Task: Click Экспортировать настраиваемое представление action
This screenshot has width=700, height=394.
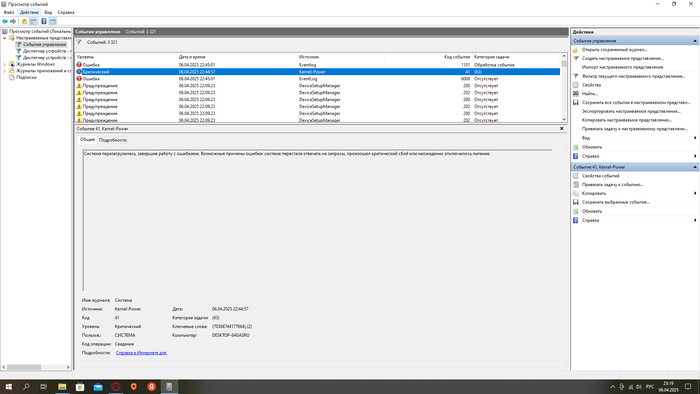Action: point(631,112)
